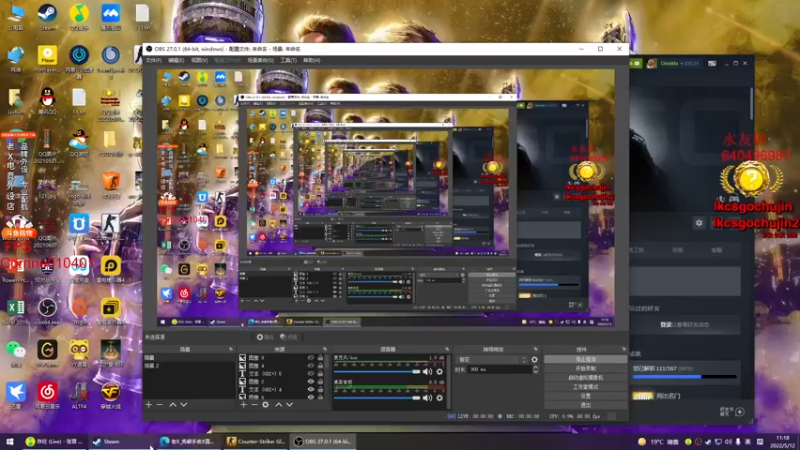Toggle lock for 文本 (GDI+) 5 source

coord(320,373)
